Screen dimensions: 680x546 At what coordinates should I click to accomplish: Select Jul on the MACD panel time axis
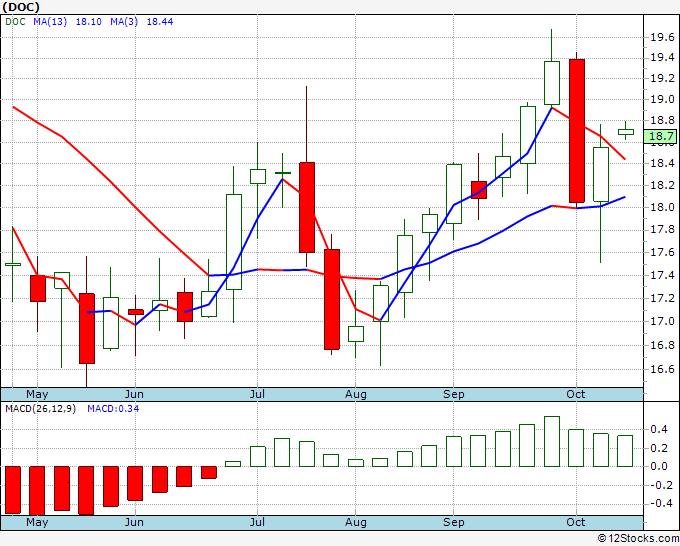tap(257, 523)
